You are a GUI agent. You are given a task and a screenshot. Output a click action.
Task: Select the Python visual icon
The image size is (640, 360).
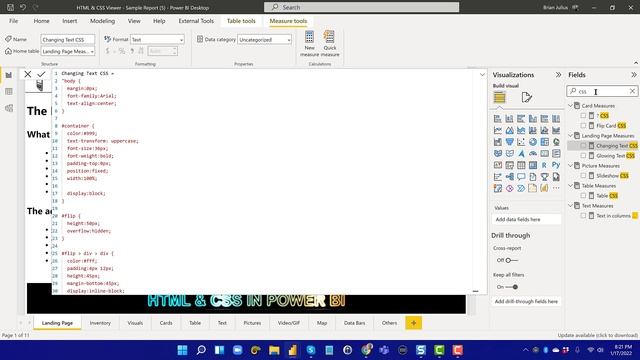tap(556, 165)
